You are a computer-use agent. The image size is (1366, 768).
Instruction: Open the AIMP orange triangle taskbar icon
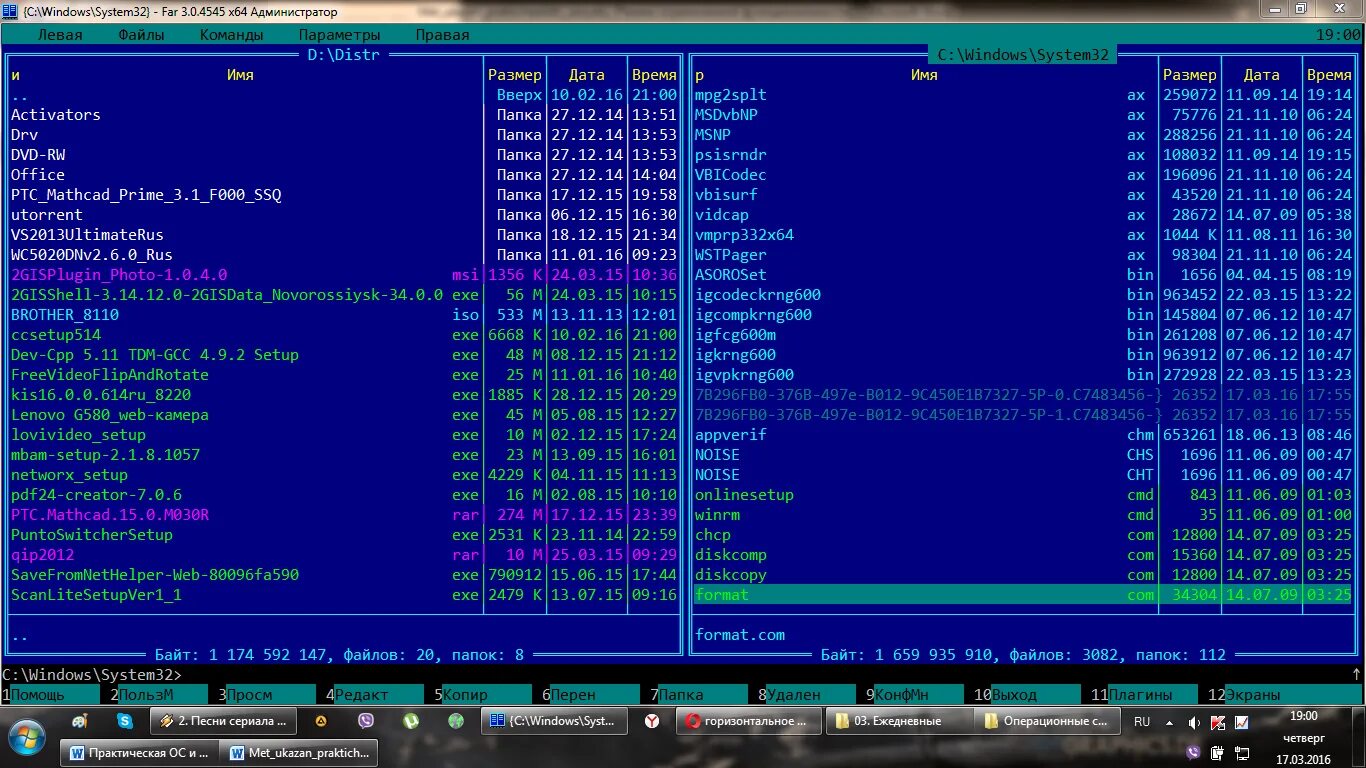point(321,720)
